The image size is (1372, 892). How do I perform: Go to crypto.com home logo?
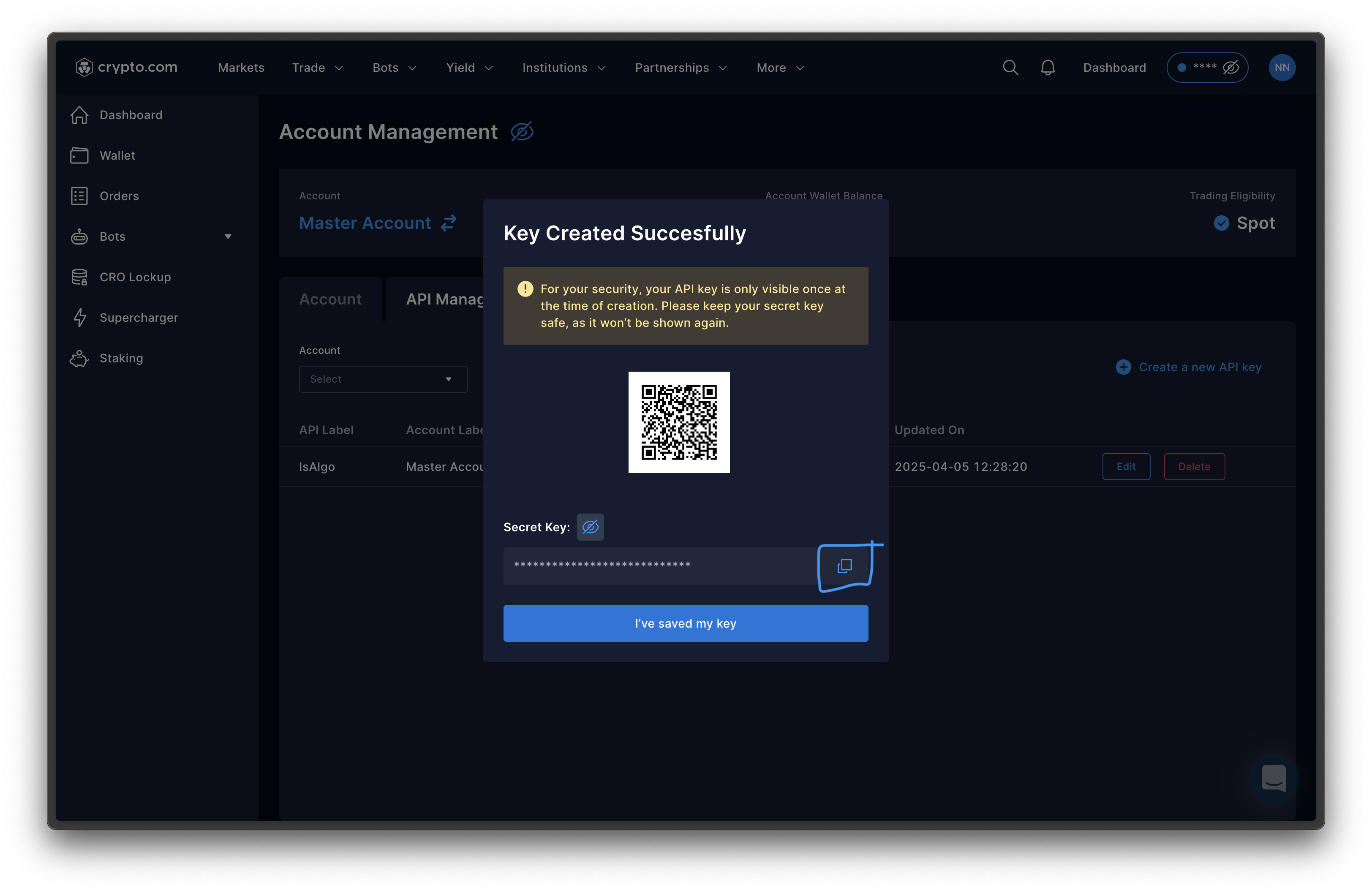pyautogui.click(x=126, y=68)
